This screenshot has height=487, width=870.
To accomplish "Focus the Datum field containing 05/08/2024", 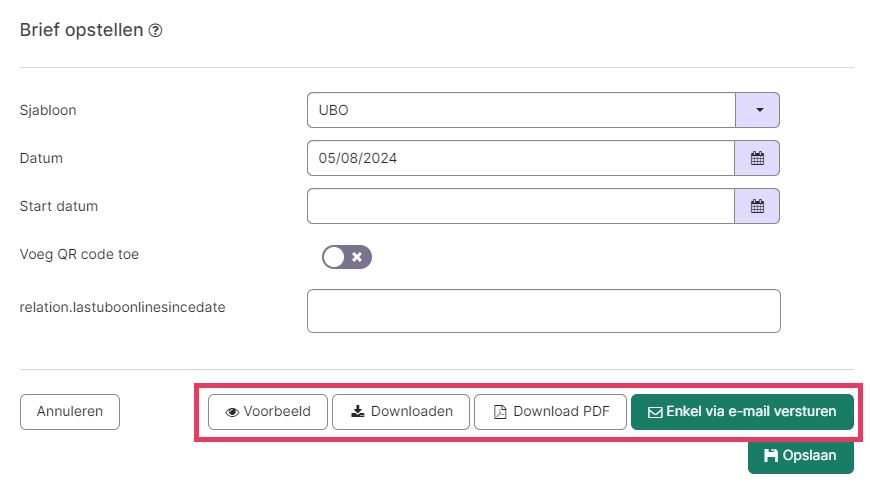I will pos(521,158).
